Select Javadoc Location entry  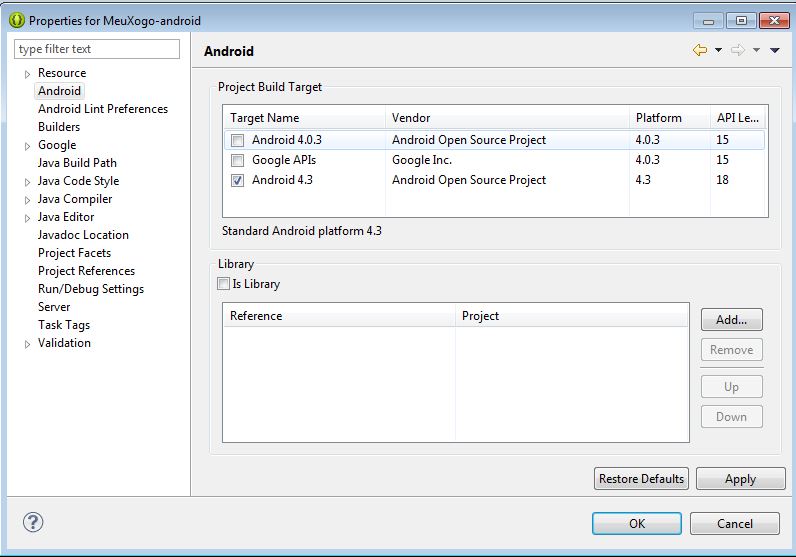pos(83,235)
